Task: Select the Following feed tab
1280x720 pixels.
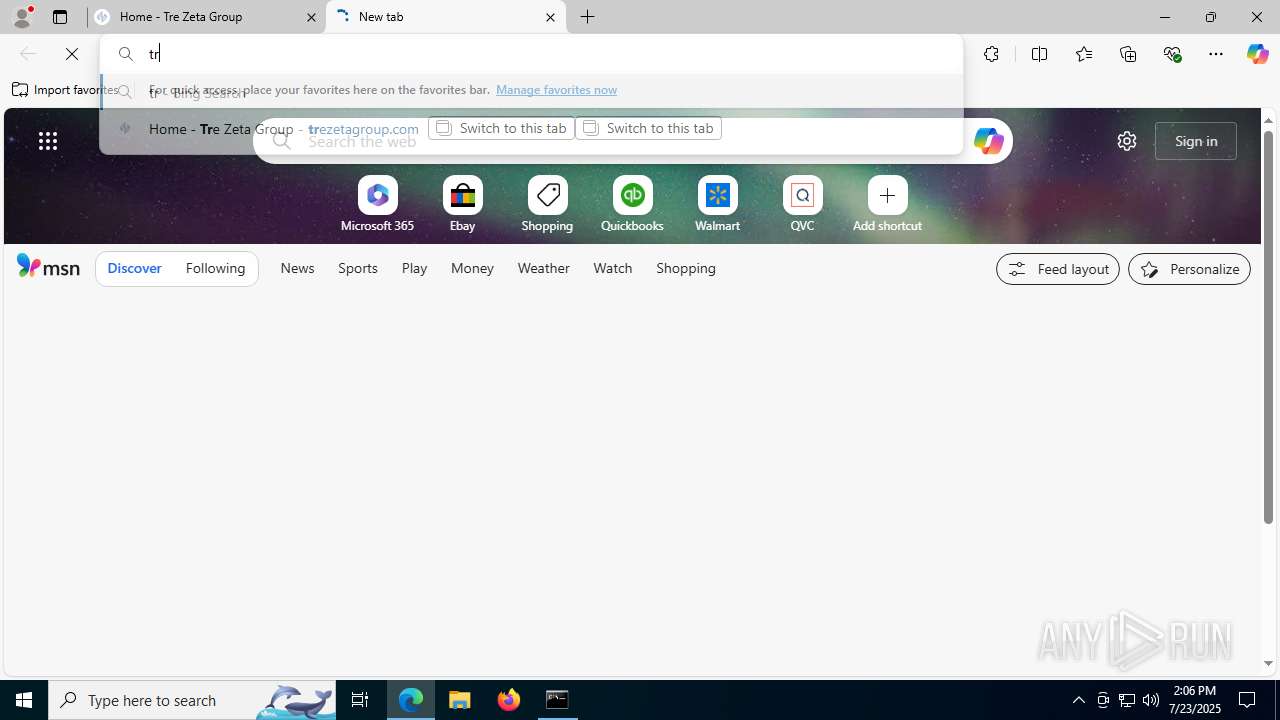Action: (x=215, y=269)
